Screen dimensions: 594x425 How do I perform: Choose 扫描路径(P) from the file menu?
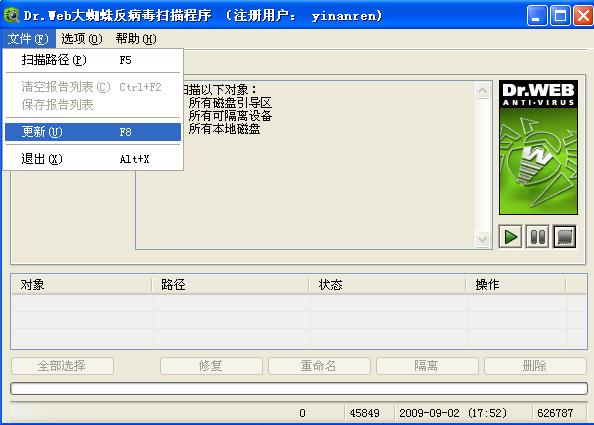93,60
